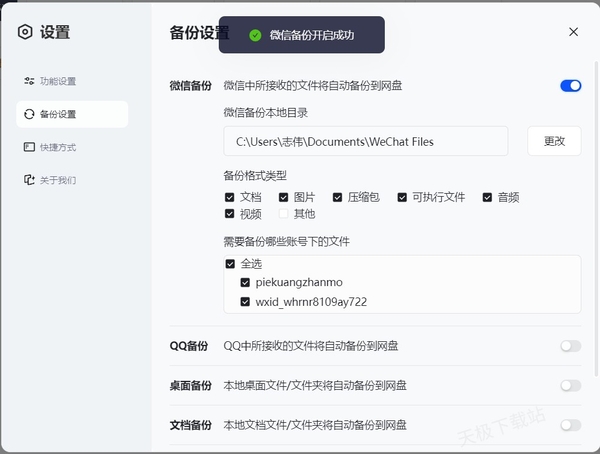Uncheck the 文档 format checkbox
The width and height of the screenshot is (600, 454).
tap(230, 198)
